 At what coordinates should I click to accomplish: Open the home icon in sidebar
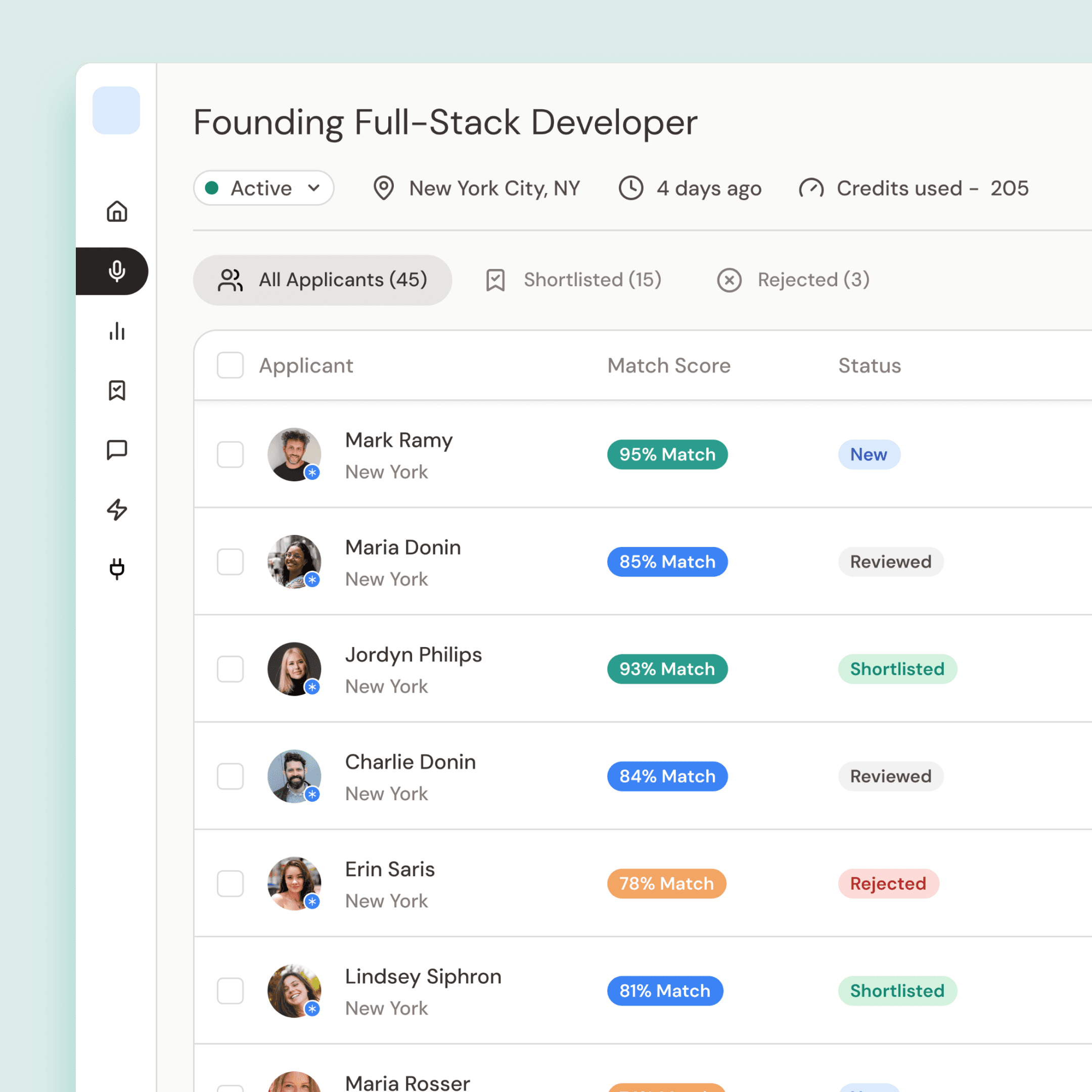coord(117,211)
